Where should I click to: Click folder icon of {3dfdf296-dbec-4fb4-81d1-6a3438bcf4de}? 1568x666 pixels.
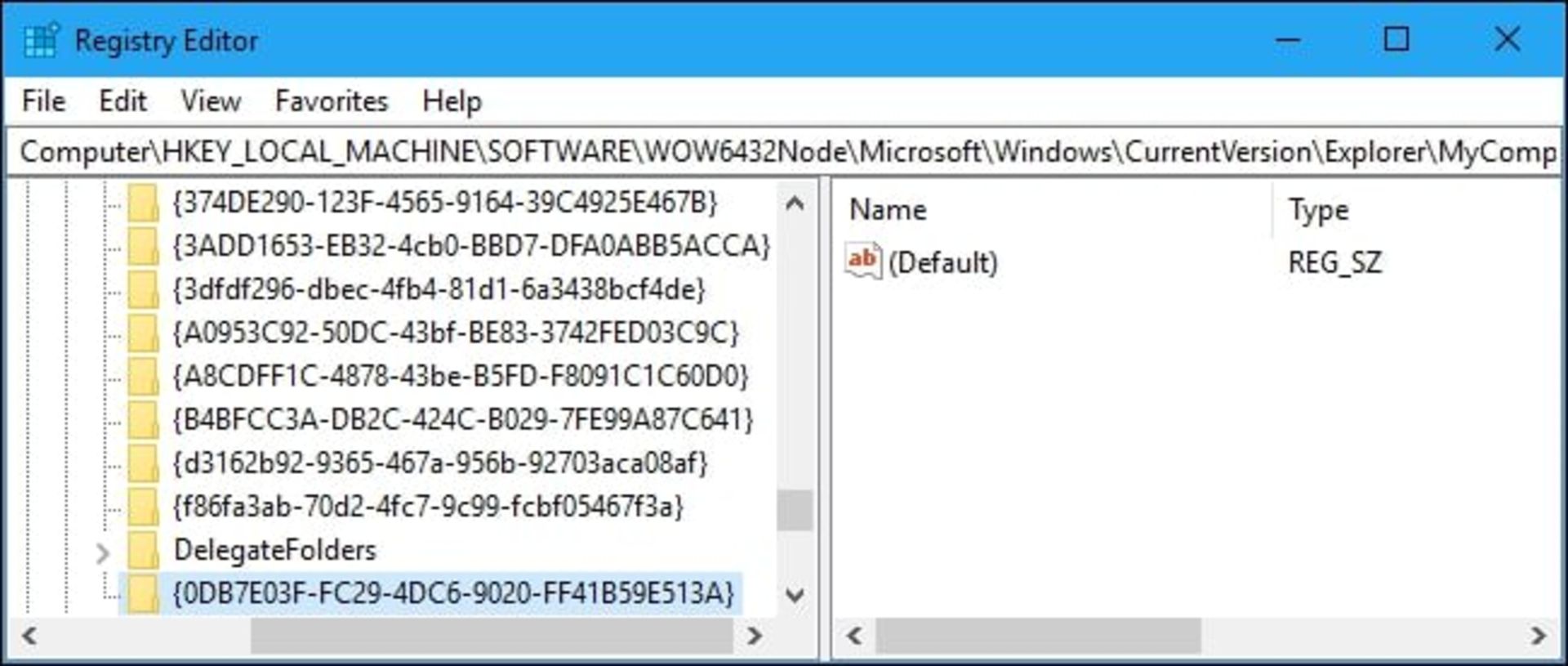click(x=143, y=289)
